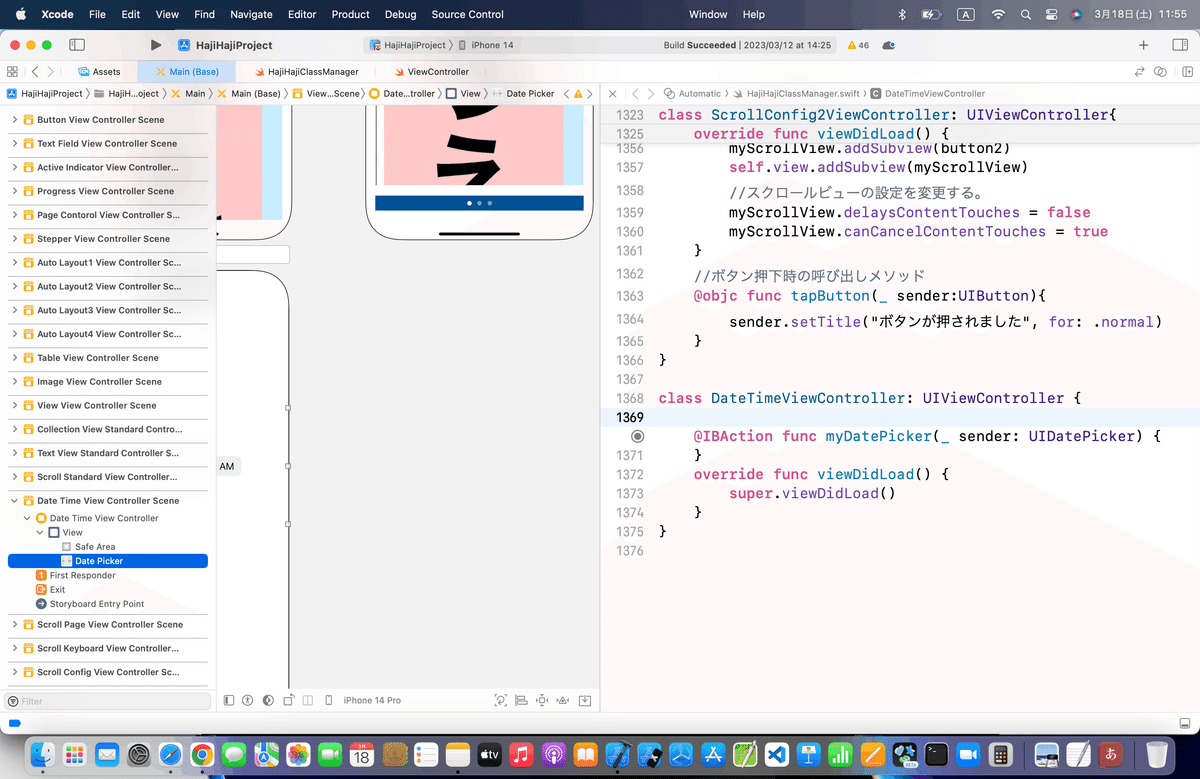Expand Table View Controller Scene
Image resolution: width=1200 pixels, height=779 pixels.
point(15,358)
